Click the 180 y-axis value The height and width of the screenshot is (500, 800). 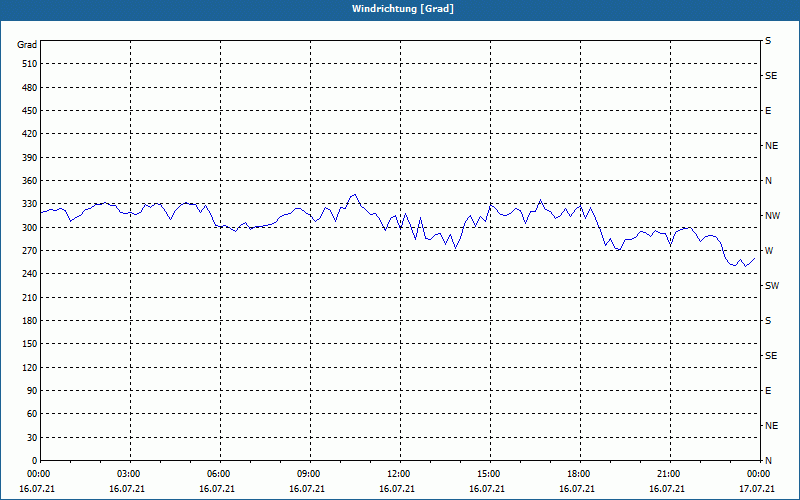point(30,320)
